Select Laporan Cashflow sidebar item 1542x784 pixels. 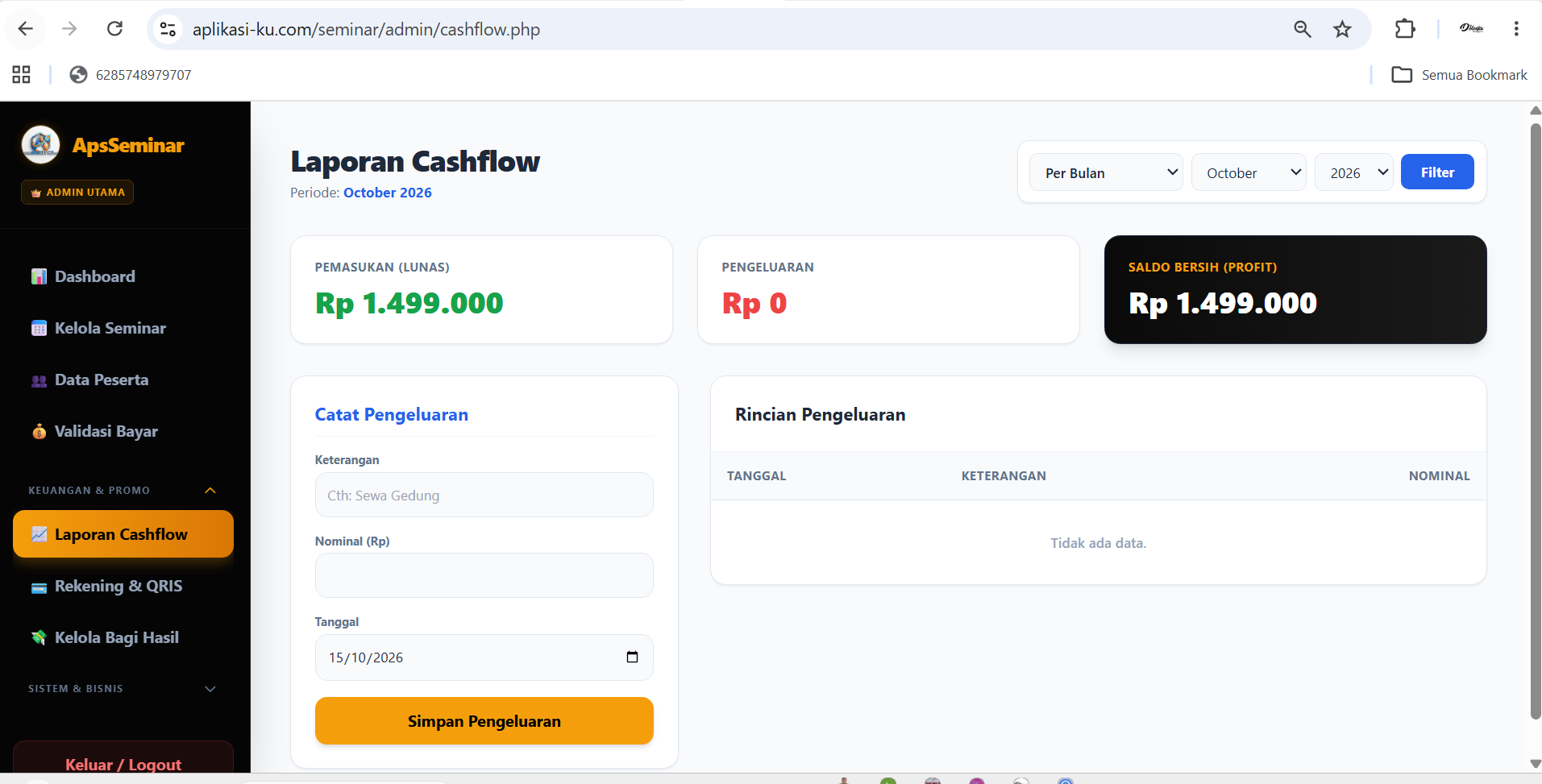tap(123, 534)
